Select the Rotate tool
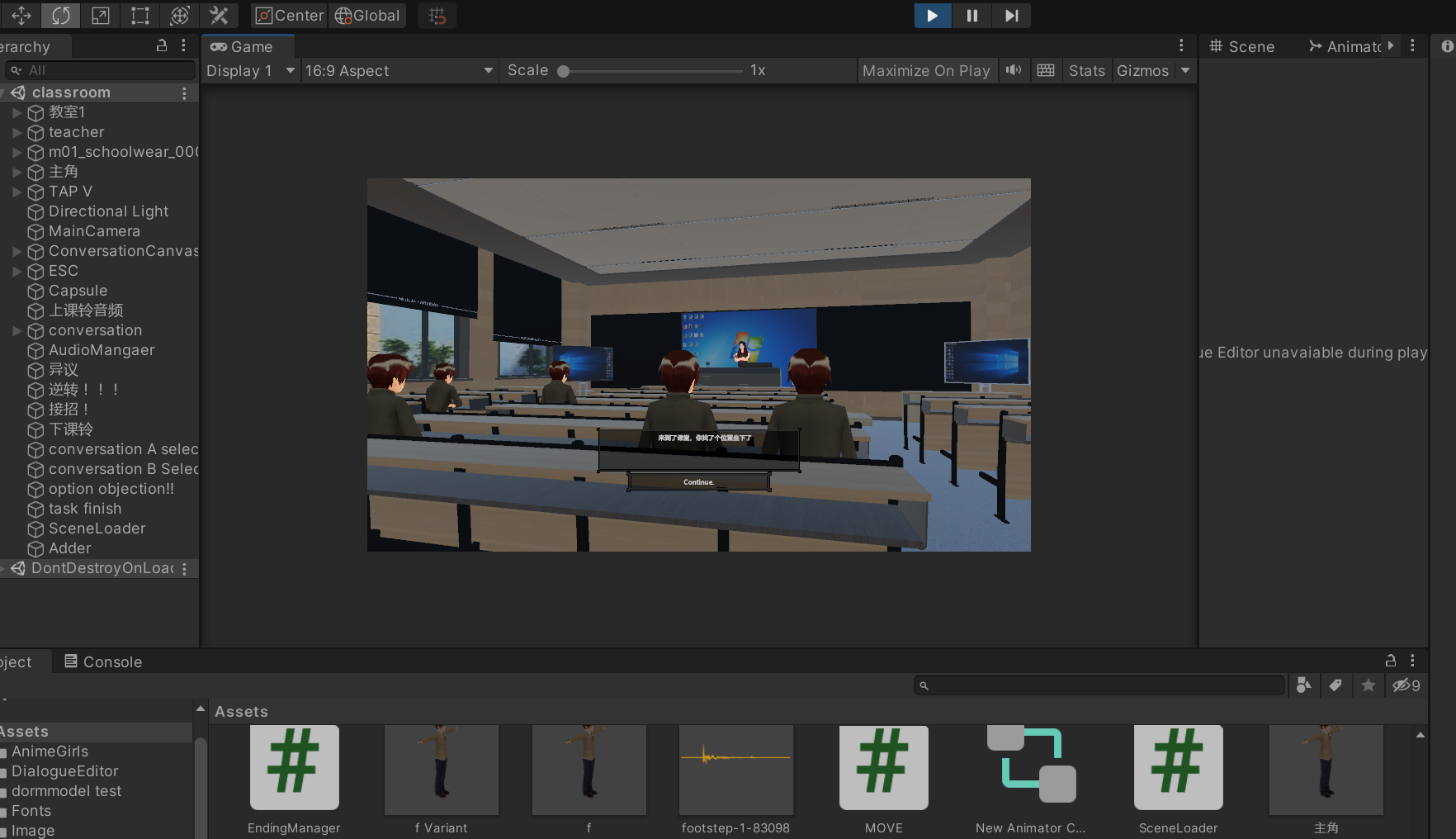The height and width of the screenshot is (839, 1456). [61, 16]
